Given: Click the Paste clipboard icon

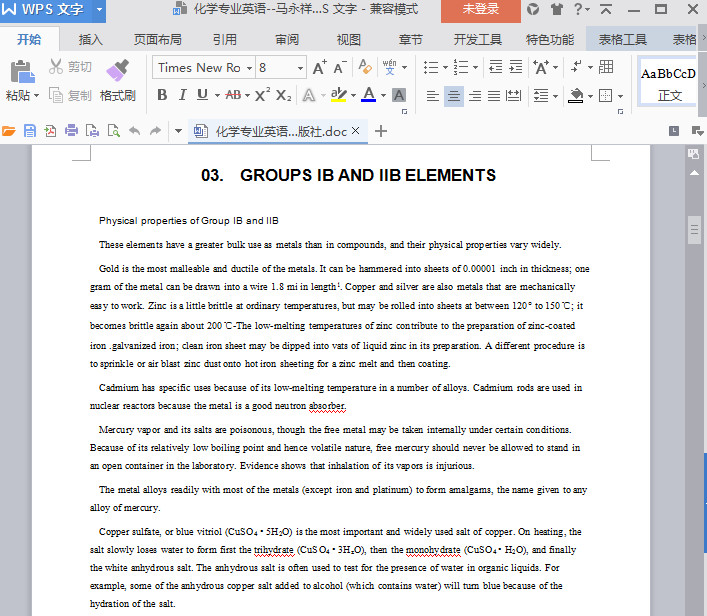Looking at the screenshot, I should (23, 71).
